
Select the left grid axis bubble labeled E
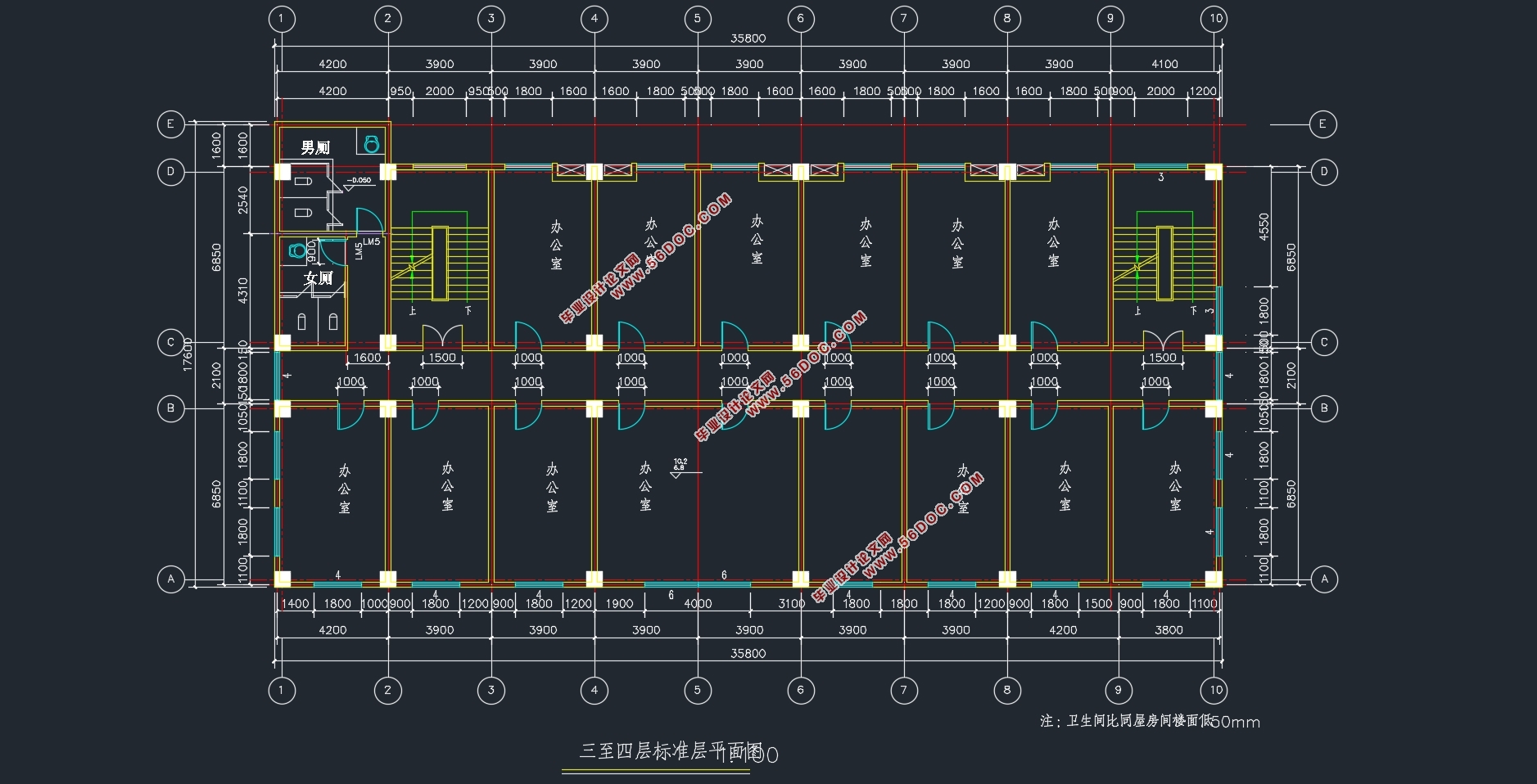(x=170, y=124)
